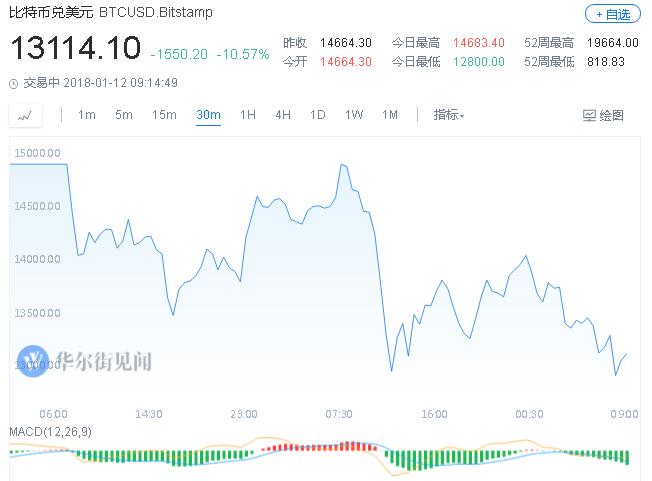Screen dimensions: 652x481
Task: Select the 1M monthly interval
Action: pyautogui.click(x=390, y=115)
